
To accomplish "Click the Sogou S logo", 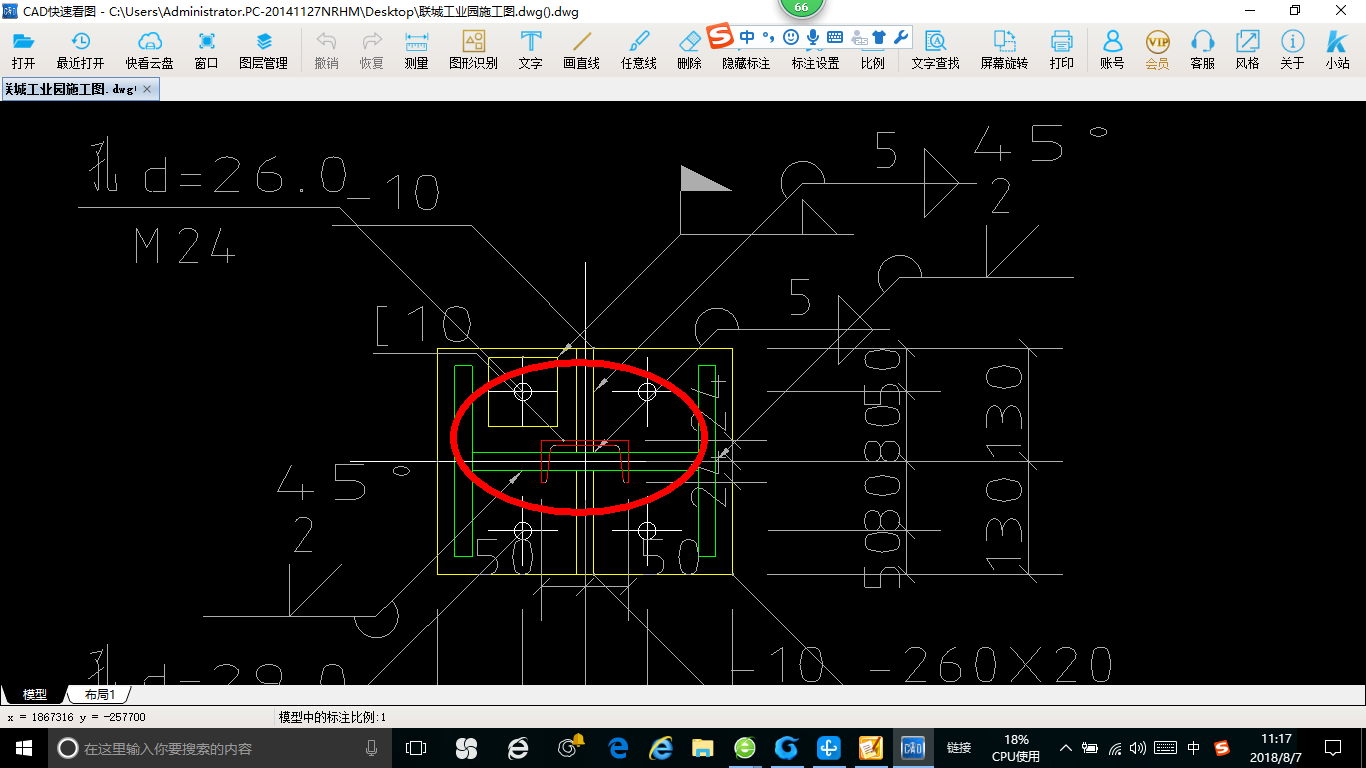I will 720,37.
